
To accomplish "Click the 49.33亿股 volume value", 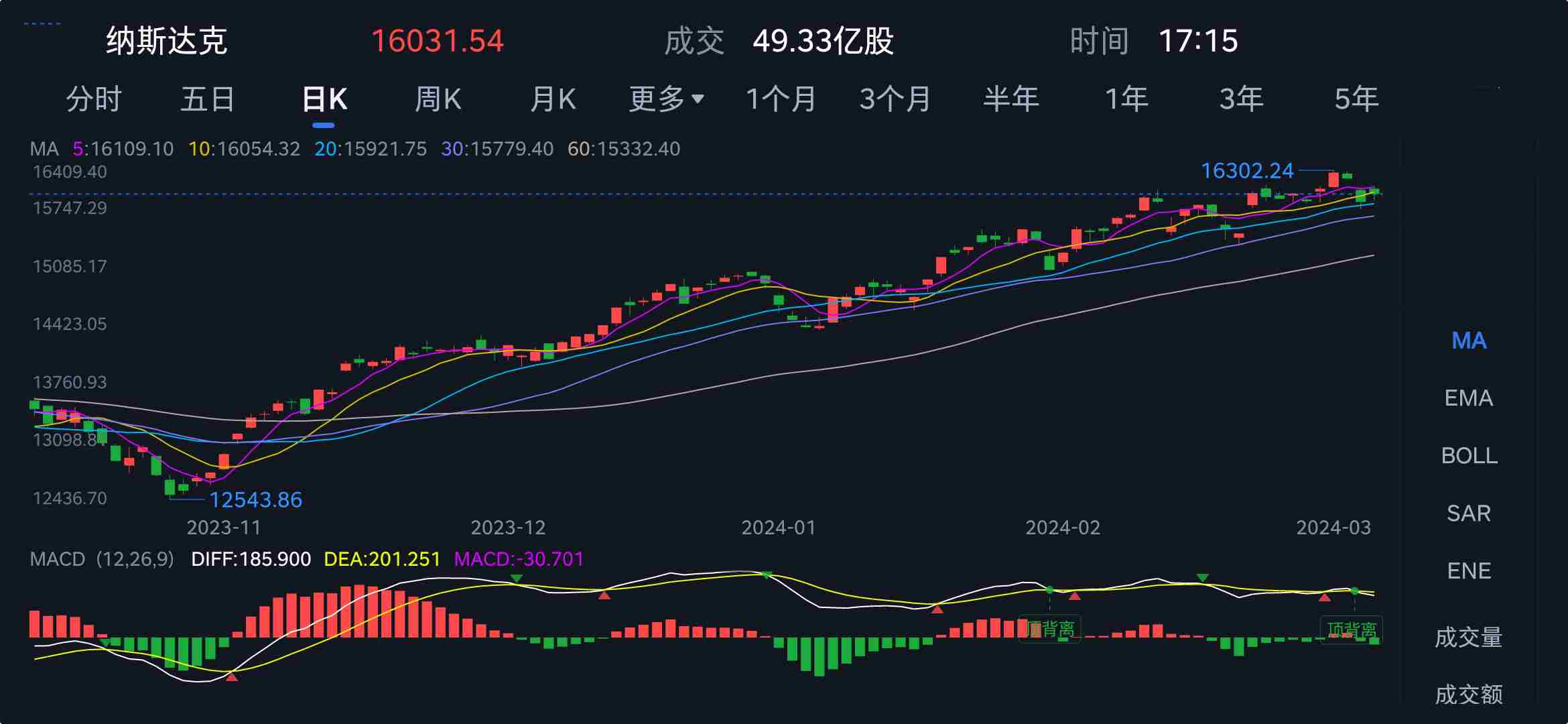I will (x=824, y=41).
